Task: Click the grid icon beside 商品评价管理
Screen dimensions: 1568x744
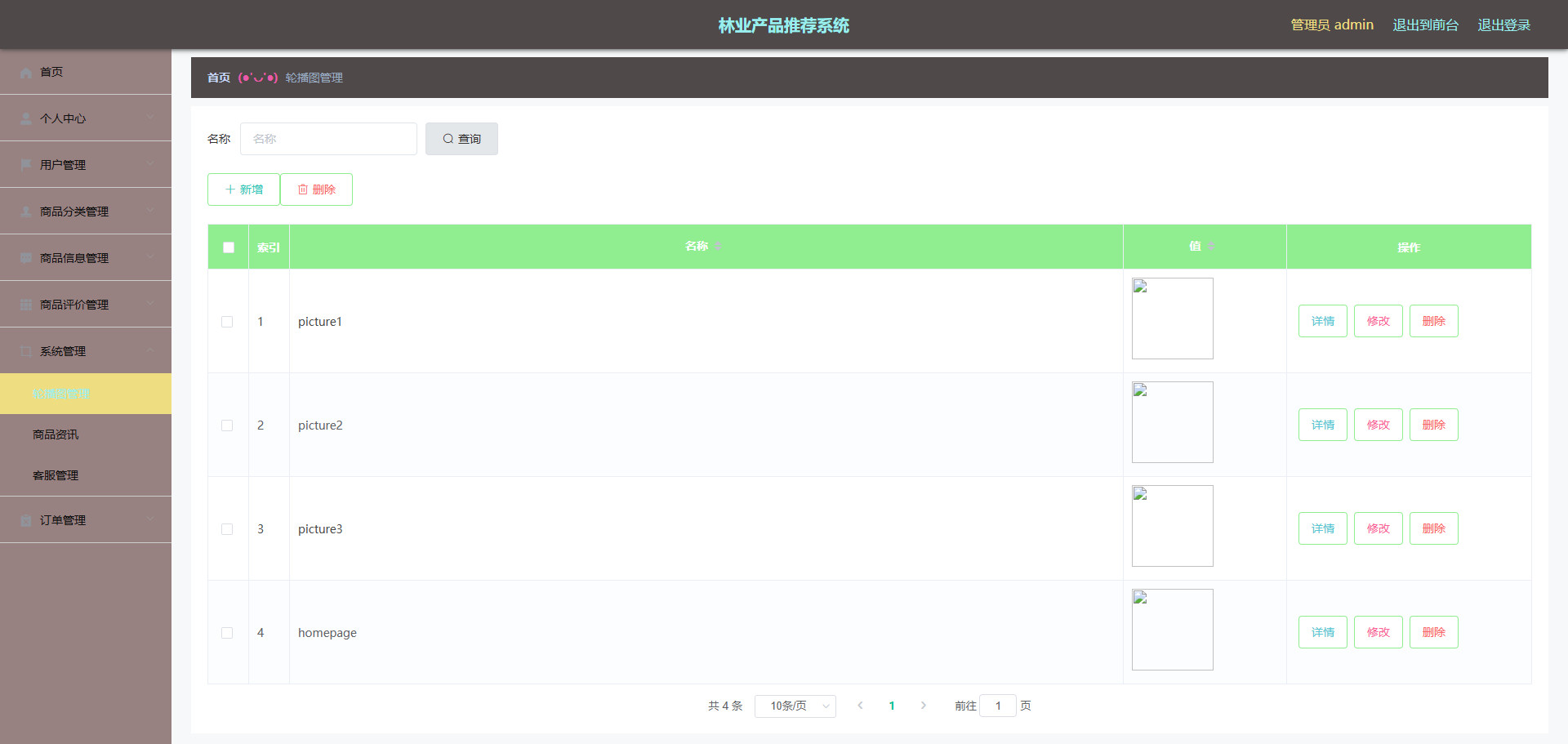Action: 26,305
